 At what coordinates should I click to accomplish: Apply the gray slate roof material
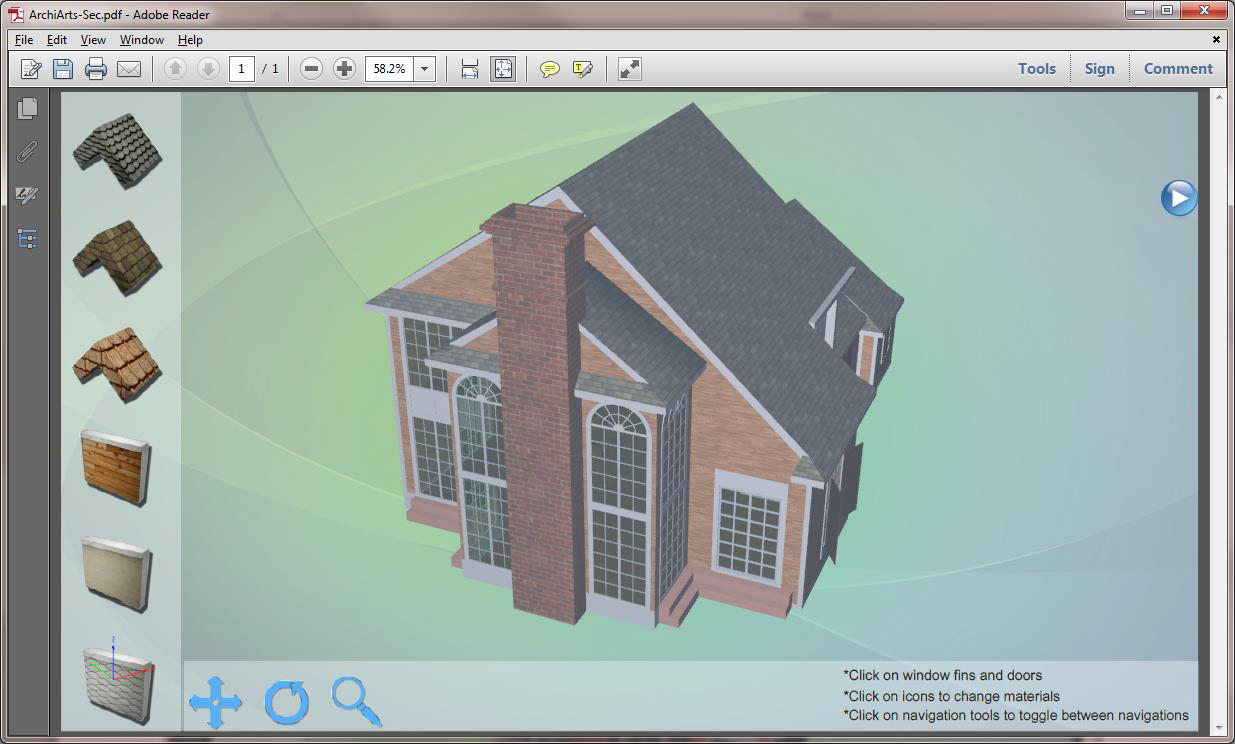[117, 151]
